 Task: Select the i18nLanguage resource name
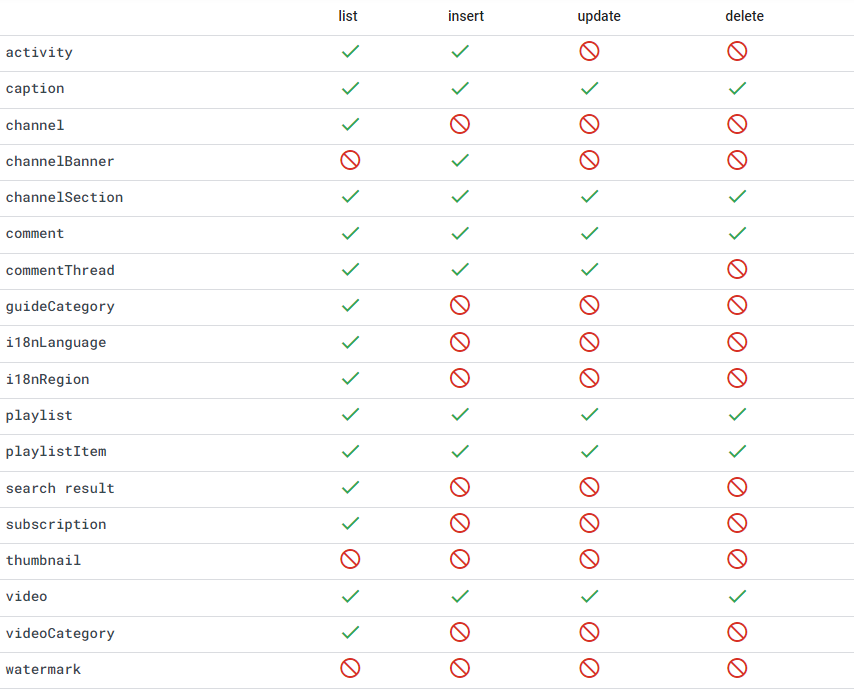click(x=56, y=343)
